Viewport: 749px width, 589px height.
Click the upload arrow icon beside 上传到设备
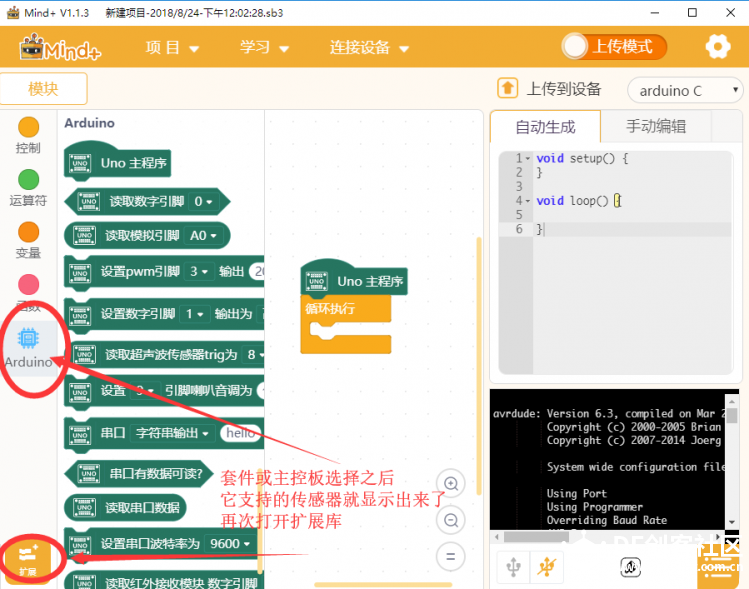(507, 88)
